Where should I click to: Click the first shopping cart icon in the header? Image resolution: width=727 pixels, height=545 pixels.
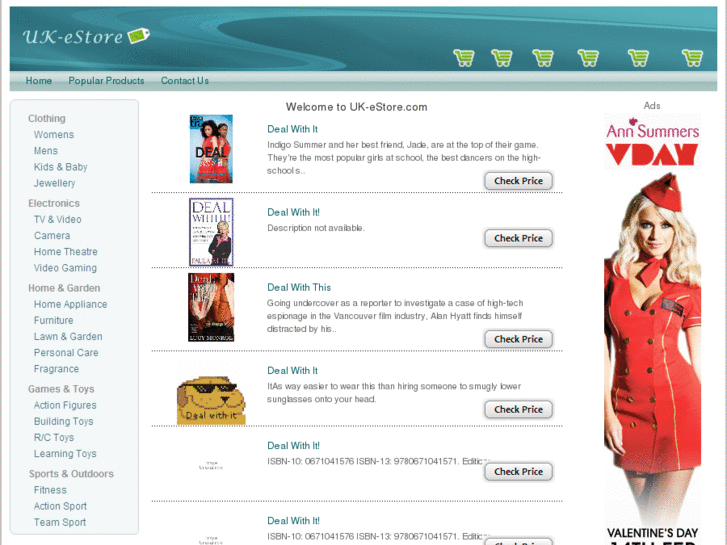pos(464,58)
